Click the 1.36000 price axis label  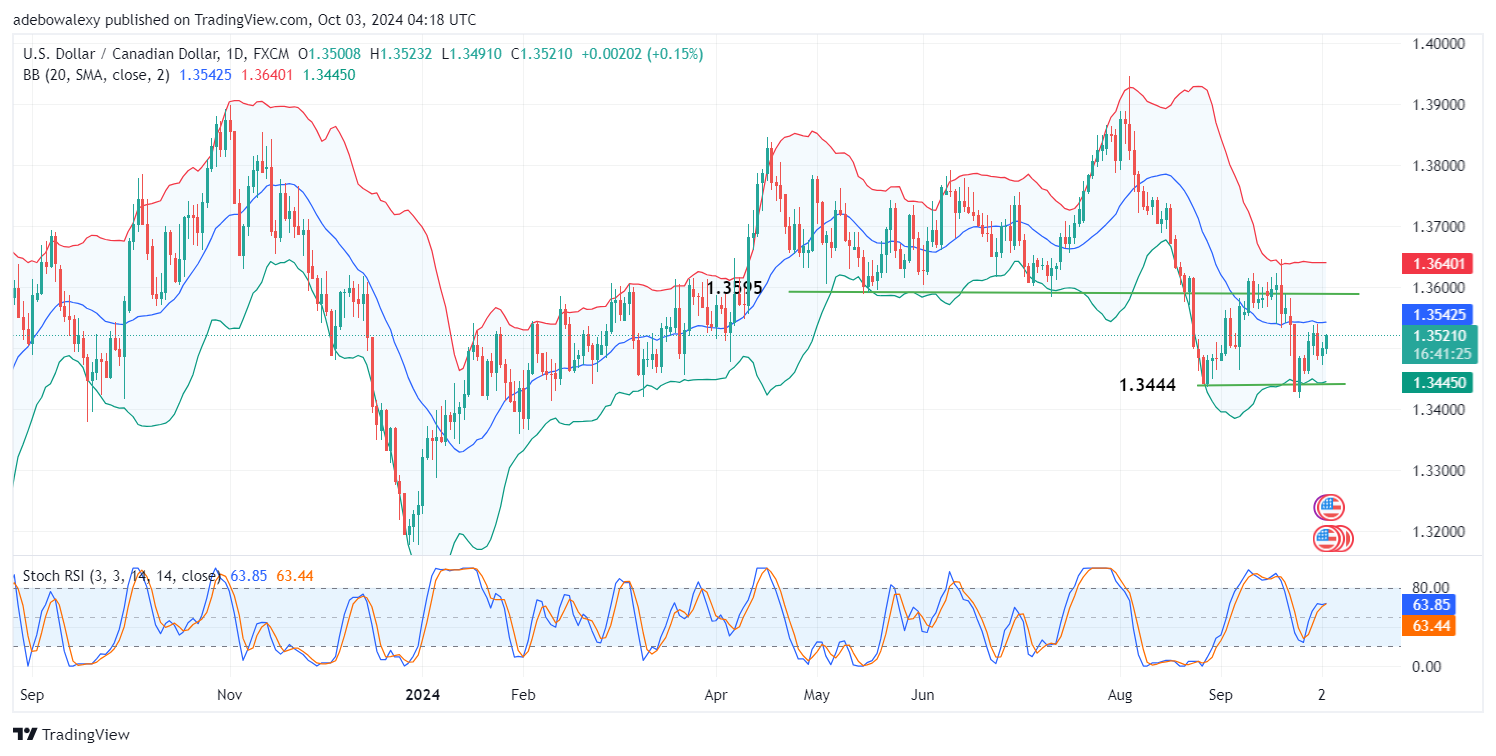click(x=1440, y=288)
